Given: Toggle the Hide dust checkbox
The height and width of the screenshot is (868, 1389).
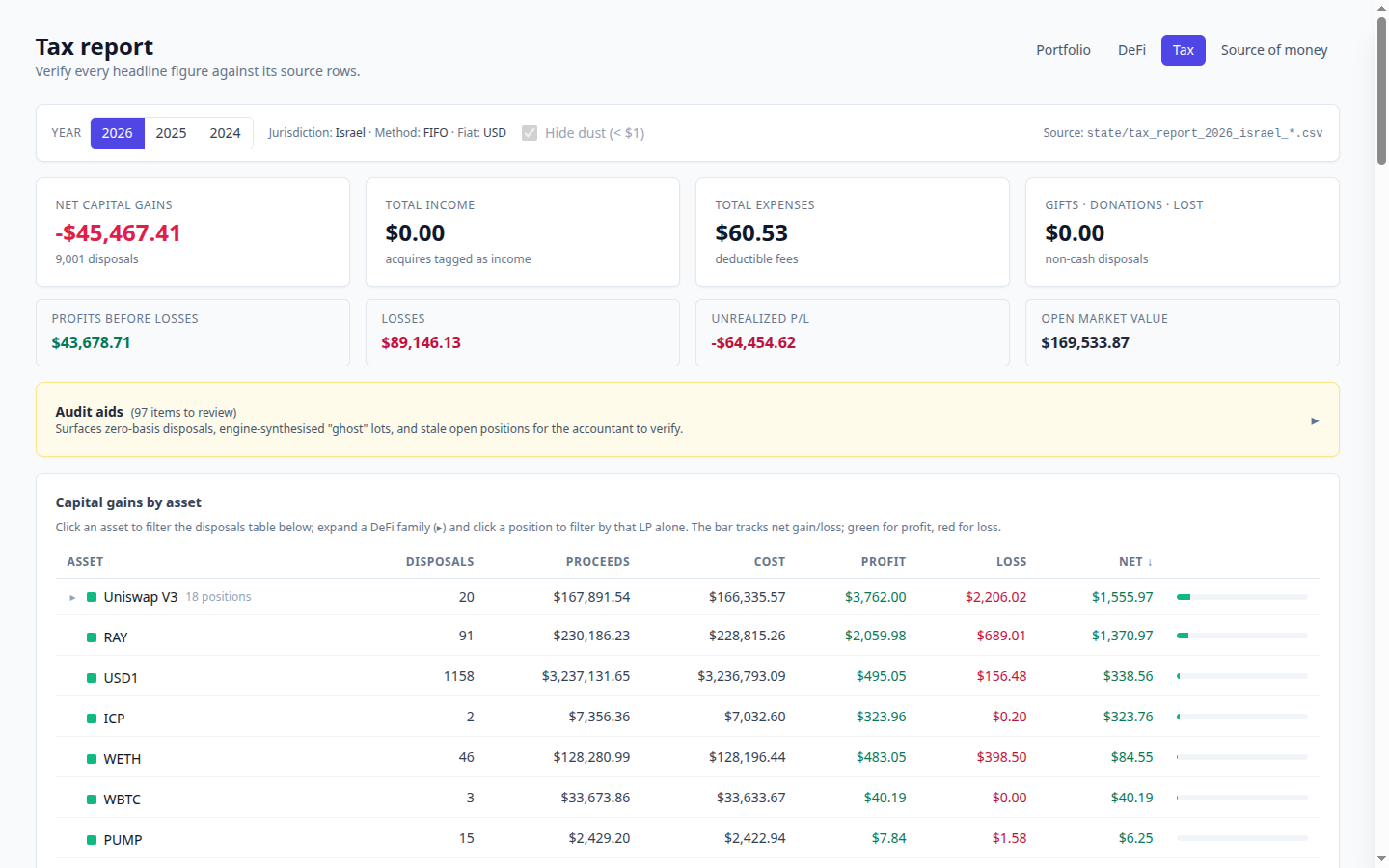Looking at the screenshot, I should [x=530, y=133].
